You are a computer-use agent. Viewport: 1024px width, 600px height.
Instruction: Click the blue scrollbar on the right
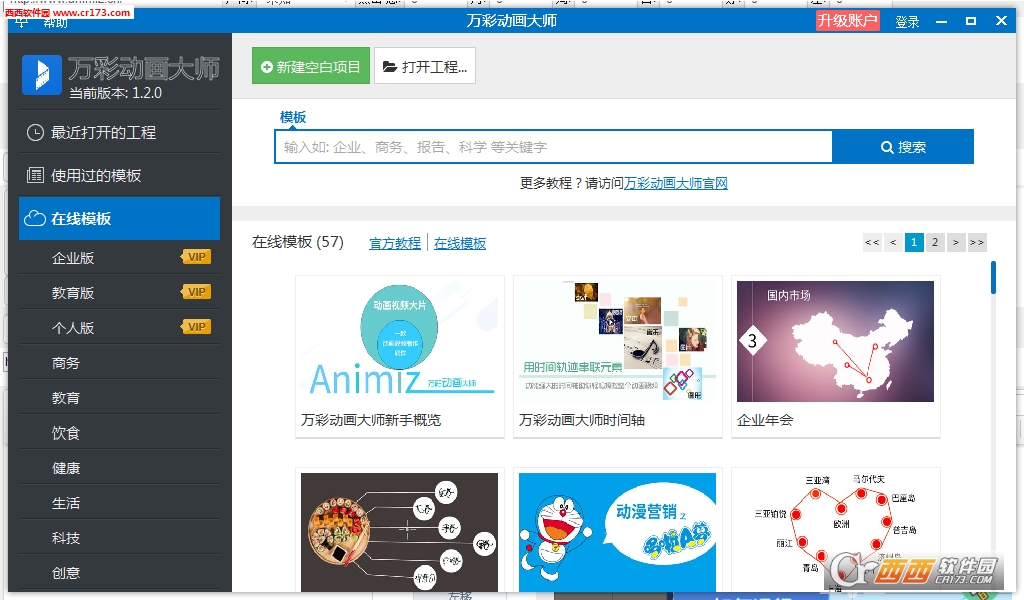tap(991, 290)
